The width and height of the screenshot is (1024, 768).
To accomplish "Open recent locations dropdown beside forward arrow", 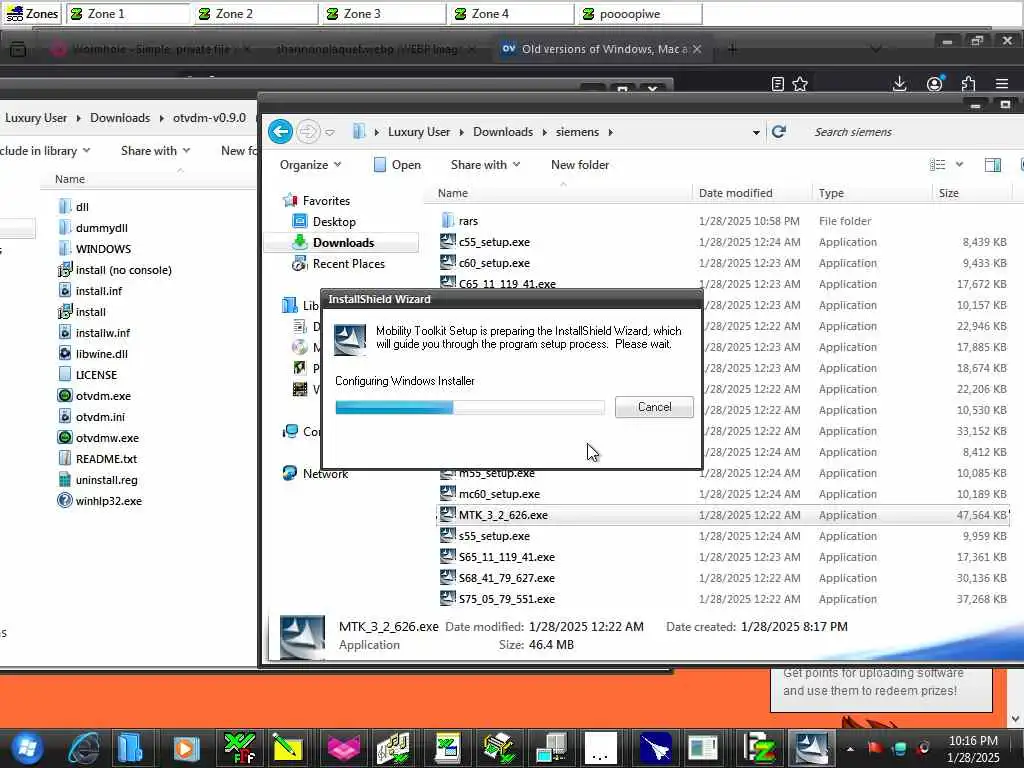I will [330, 133].
